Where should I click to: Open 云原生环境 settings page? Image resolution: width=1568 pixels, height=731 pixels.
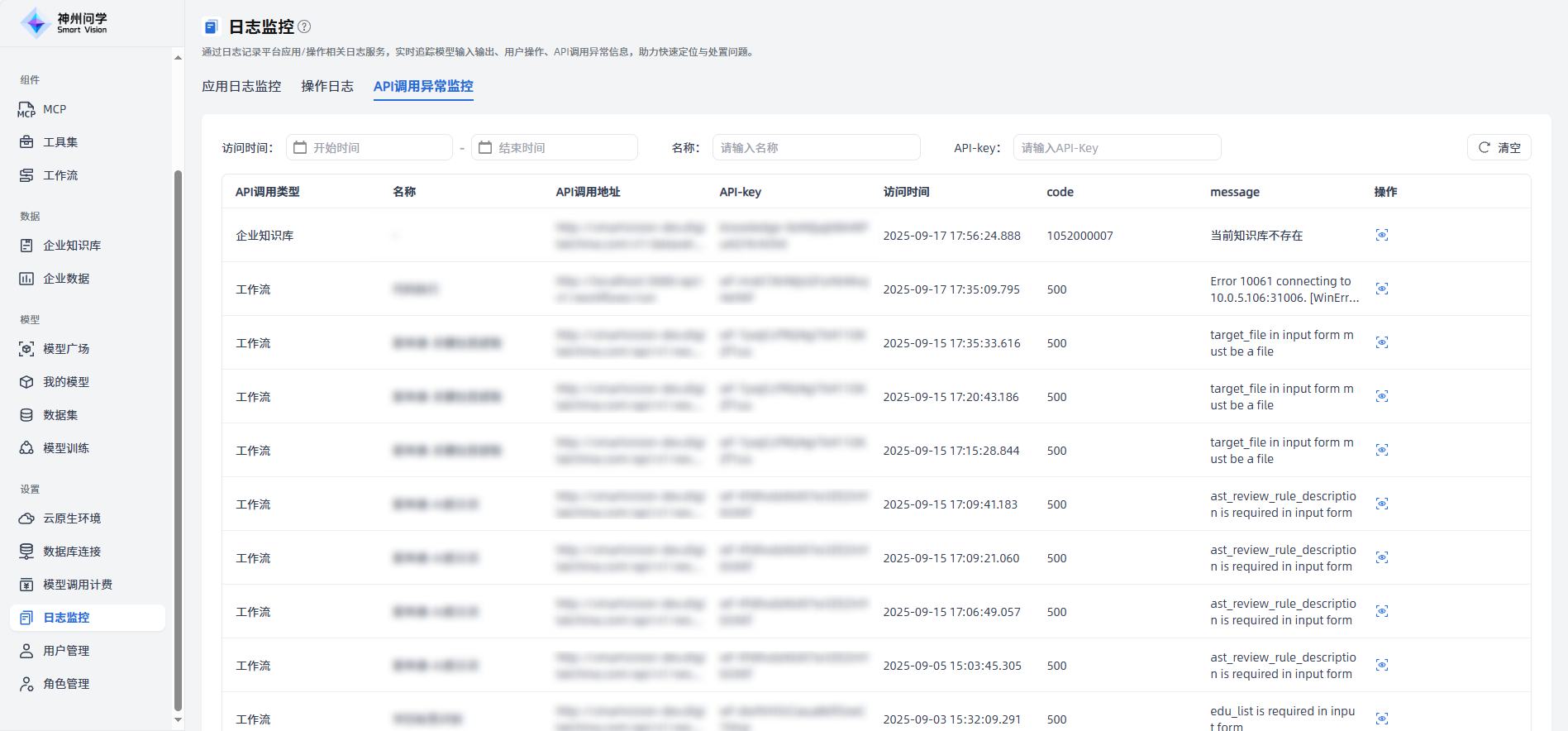pos(71,518)
